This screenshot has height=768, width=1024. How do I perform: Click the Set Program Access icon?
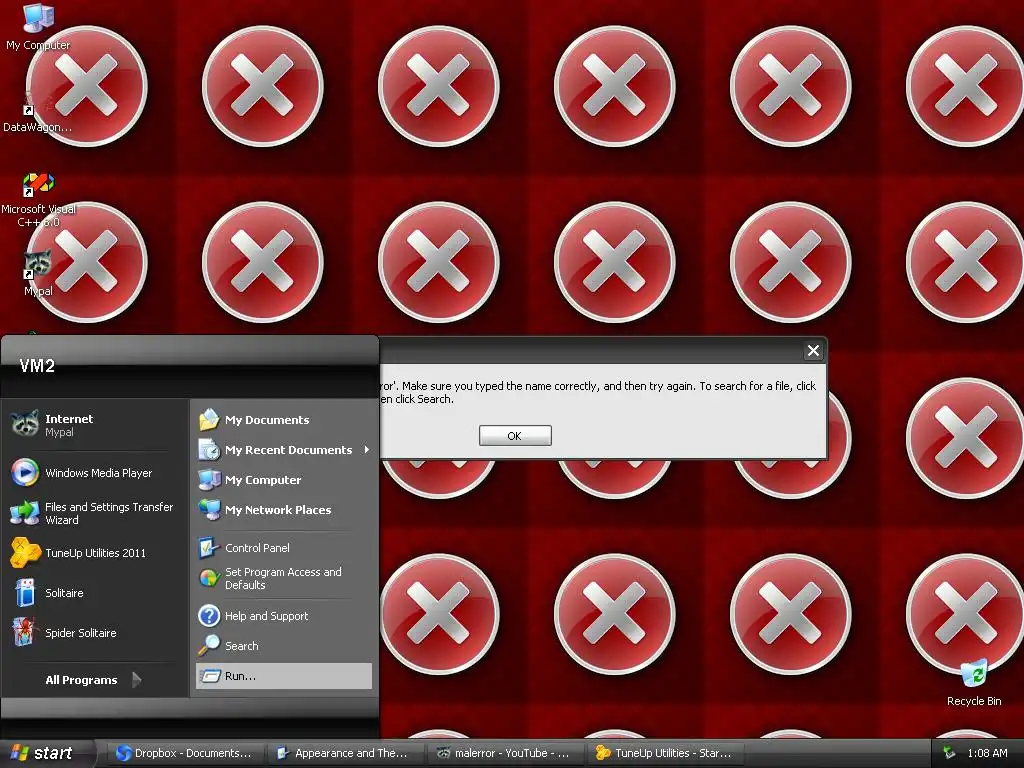point(209,578)
